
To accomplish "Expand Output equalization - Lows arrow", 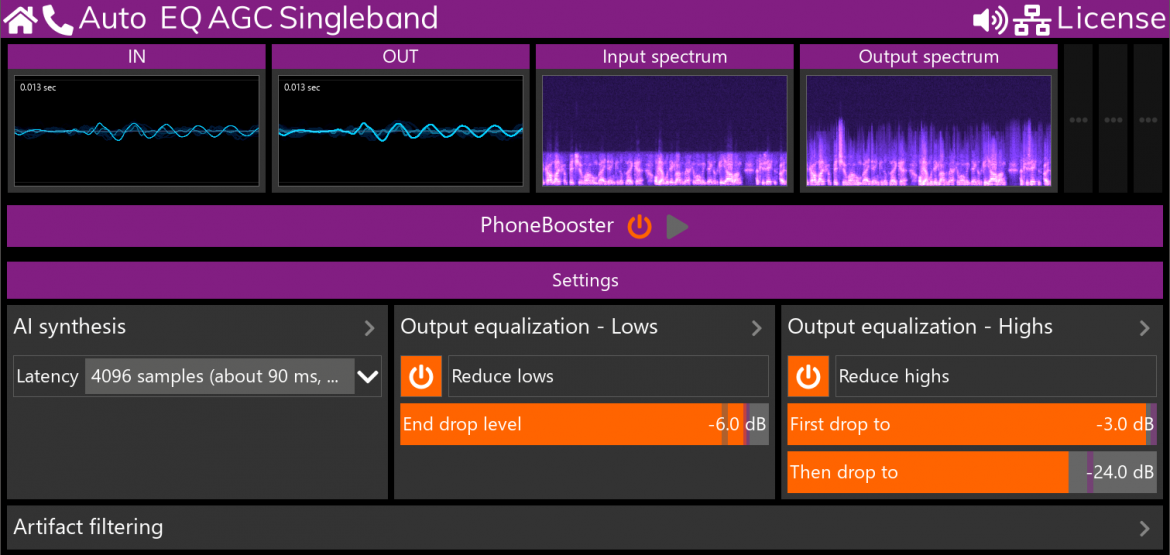I will pyautogui.click(x=757, y=327).
